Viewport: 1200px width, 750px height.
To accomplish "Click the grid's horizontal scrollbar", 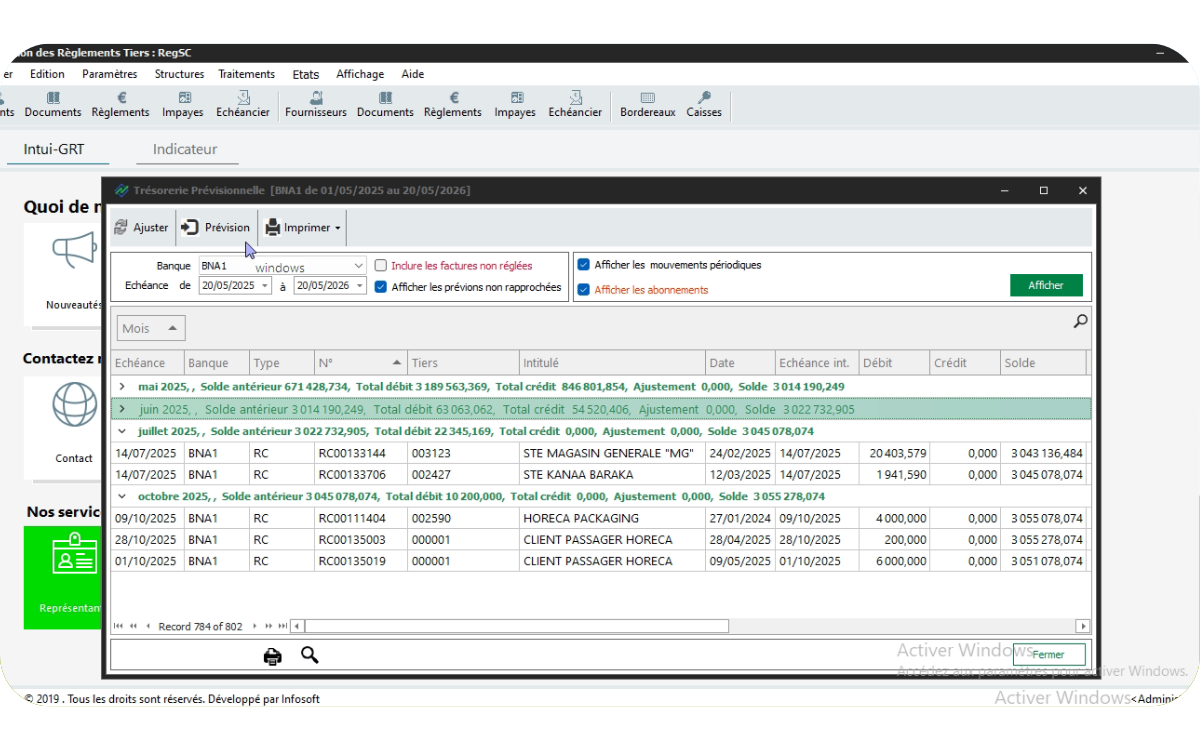I will tap(690, 627).
